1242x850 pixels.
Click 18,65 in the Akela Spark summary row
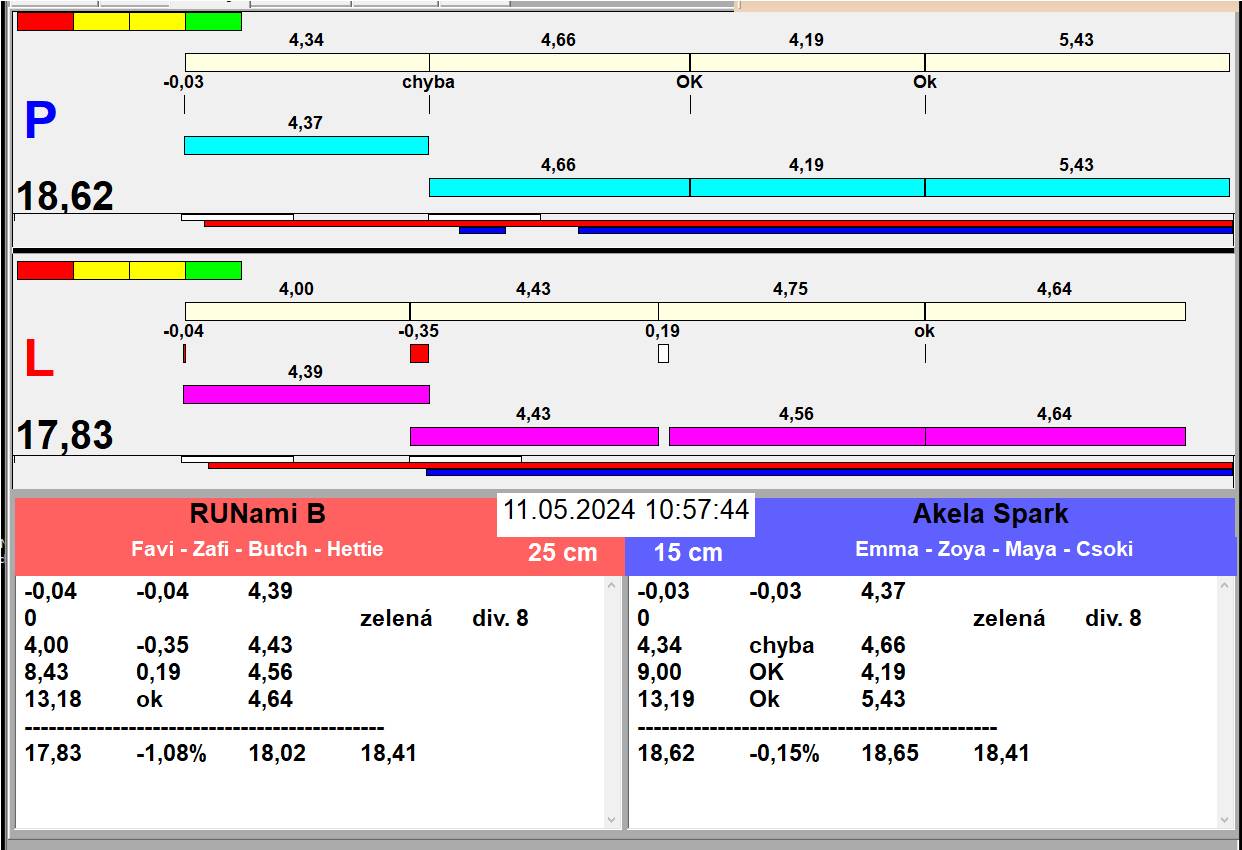pos(890,753)
